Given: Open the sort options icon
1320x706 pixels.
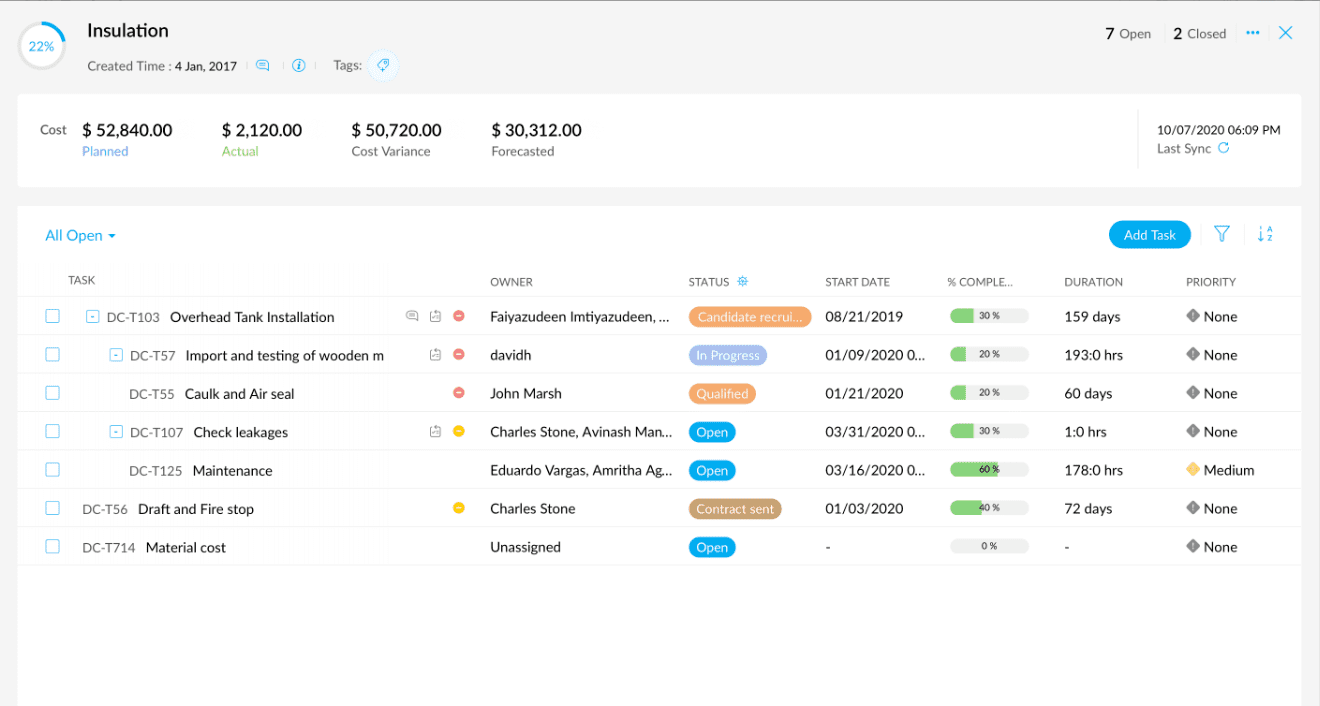Looking at the screenshot, I should pos(1264,233).
